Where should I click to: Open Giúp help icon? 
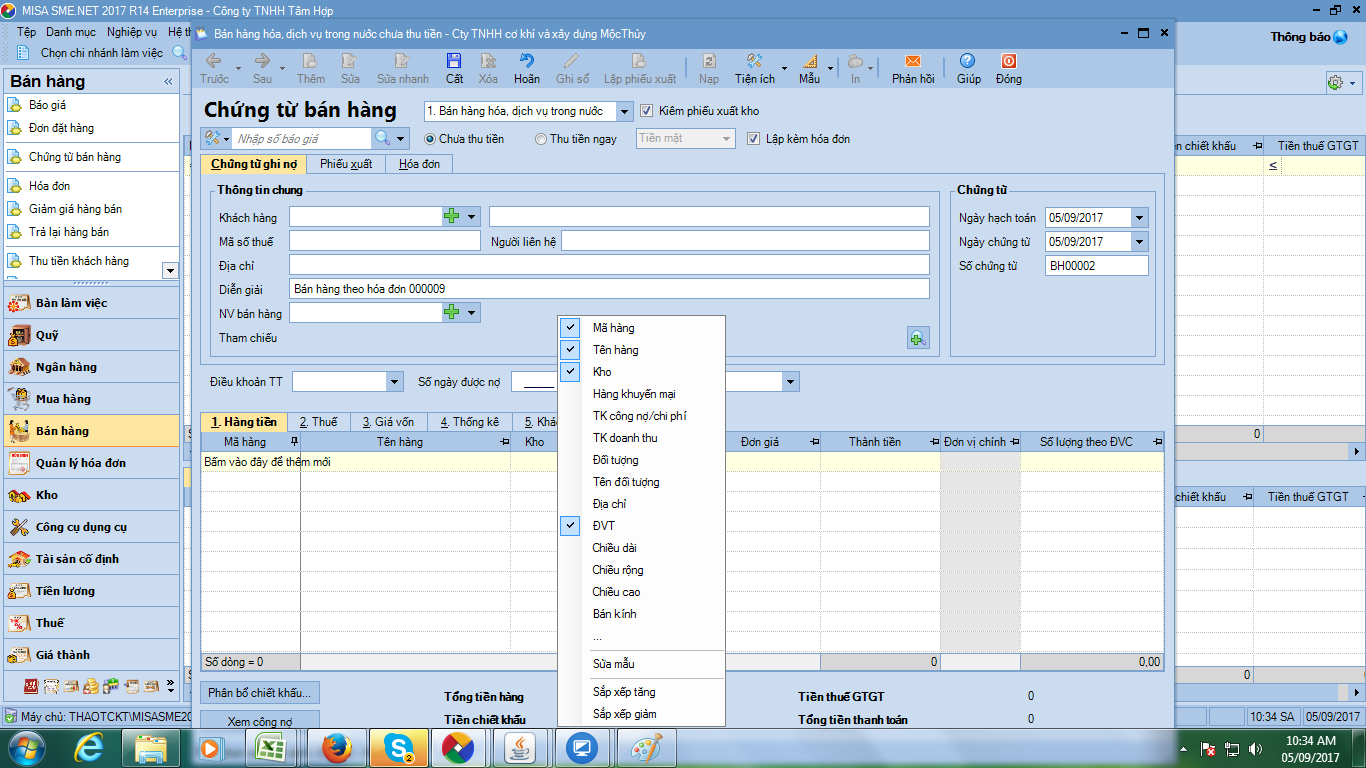[x=968, y=61]
